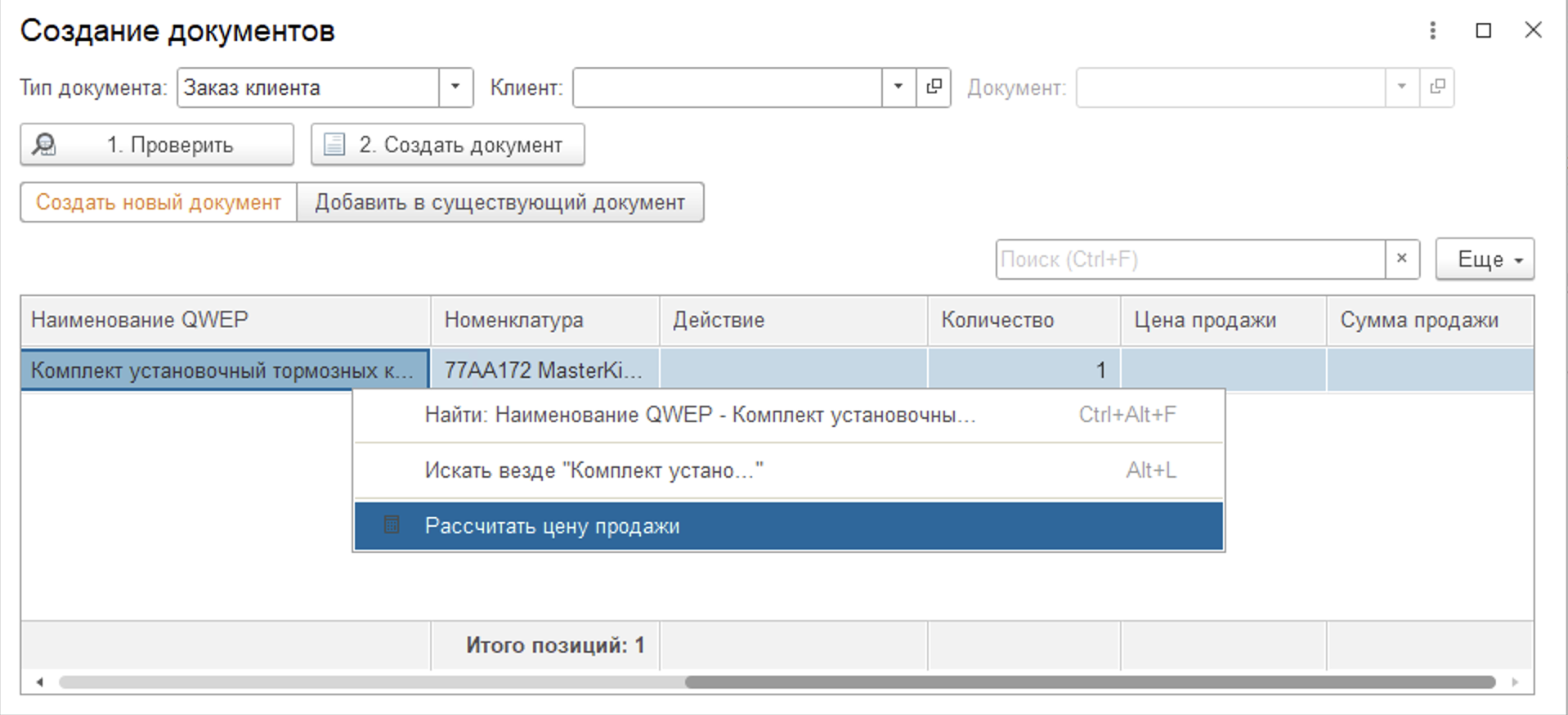Screen dimensions: 1568x715
Task: Click the Цена продажи column header
Action: [x=1224, y=320]
